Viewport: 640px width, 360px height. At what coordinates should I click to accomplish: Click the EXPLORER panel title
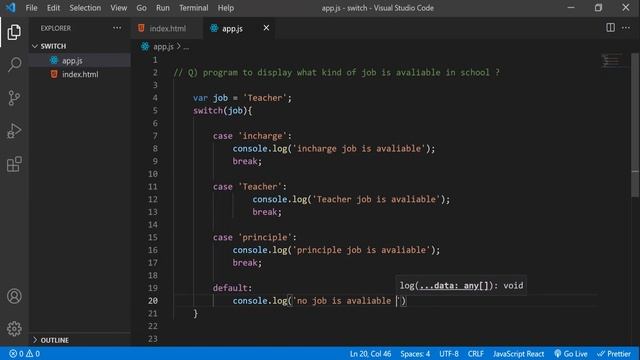tap(56, 28)
